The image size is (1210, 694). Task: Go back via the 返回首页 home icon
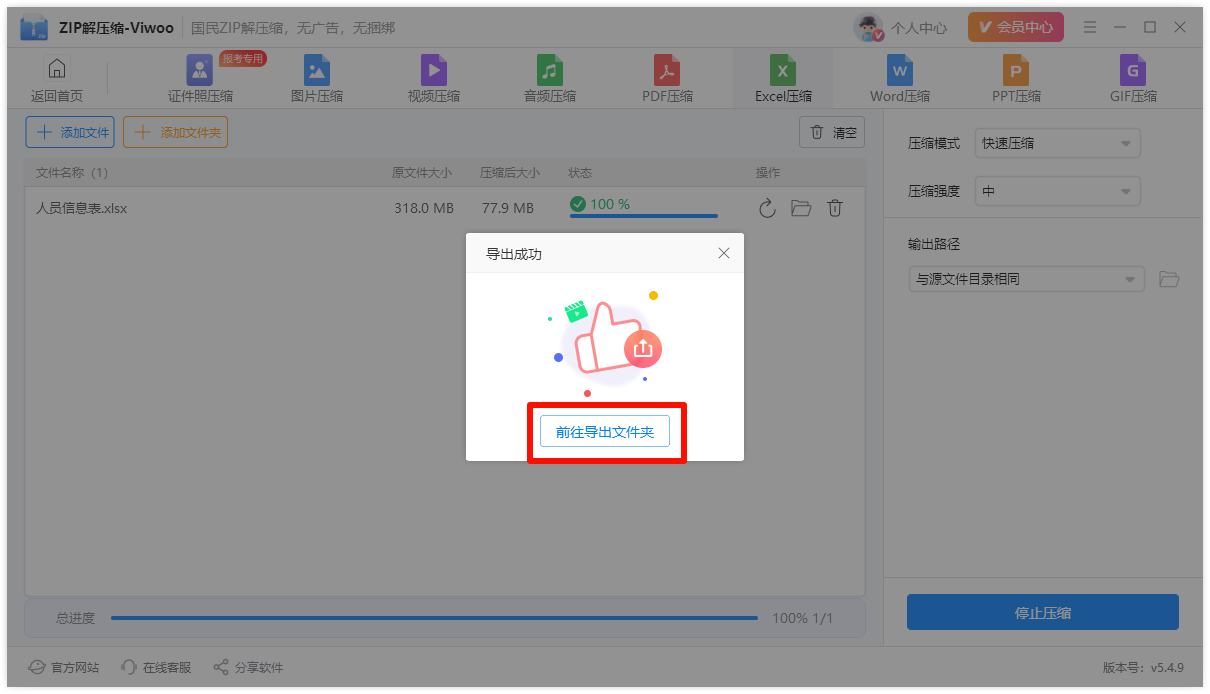(57, 80)
